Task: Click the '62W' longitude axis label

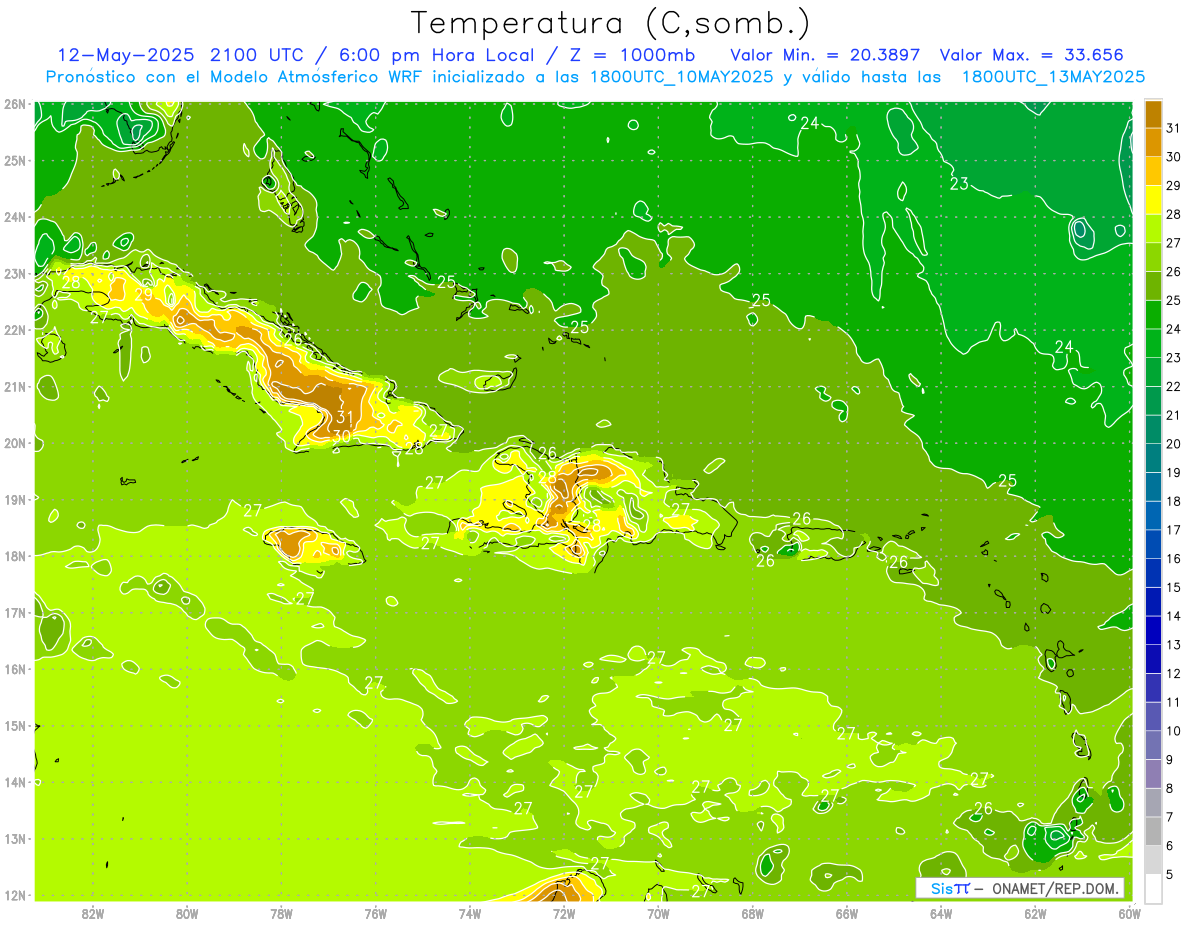Action: tap(1035, 914)
